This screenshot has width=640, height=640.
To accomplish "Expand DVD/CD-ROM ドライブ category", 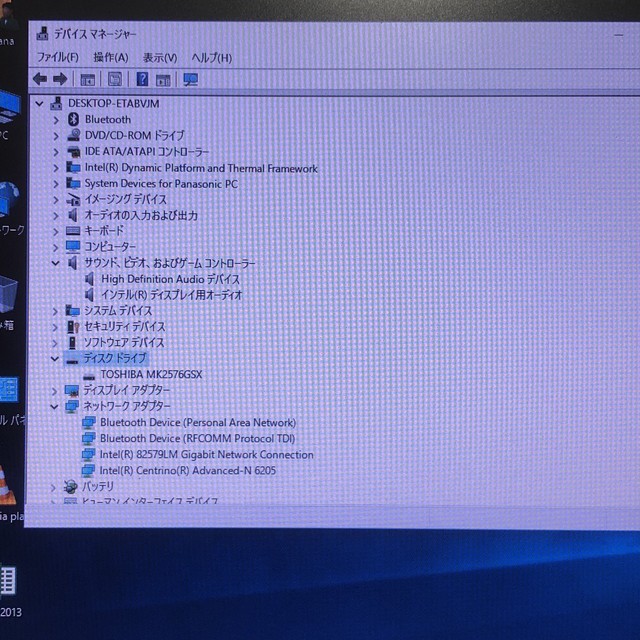I will pyautogui.click(x=56, y=136).
